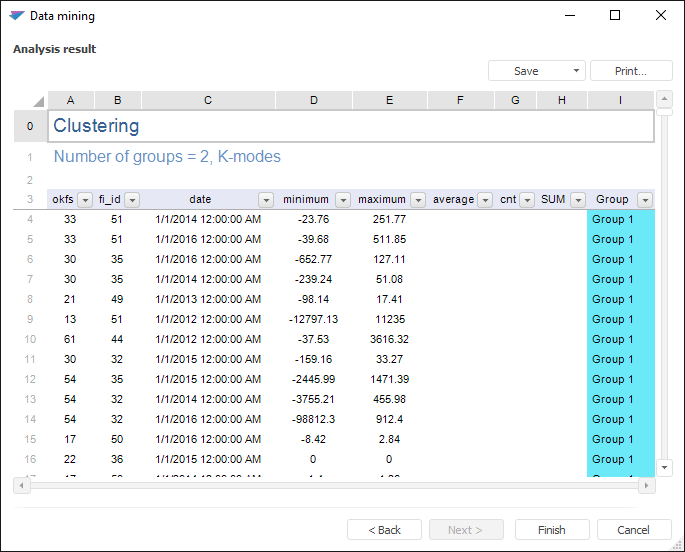Open the cnt column filter dropdown
Screen dimensions: 685x552
pyautogui.click(x=527, y=200)
